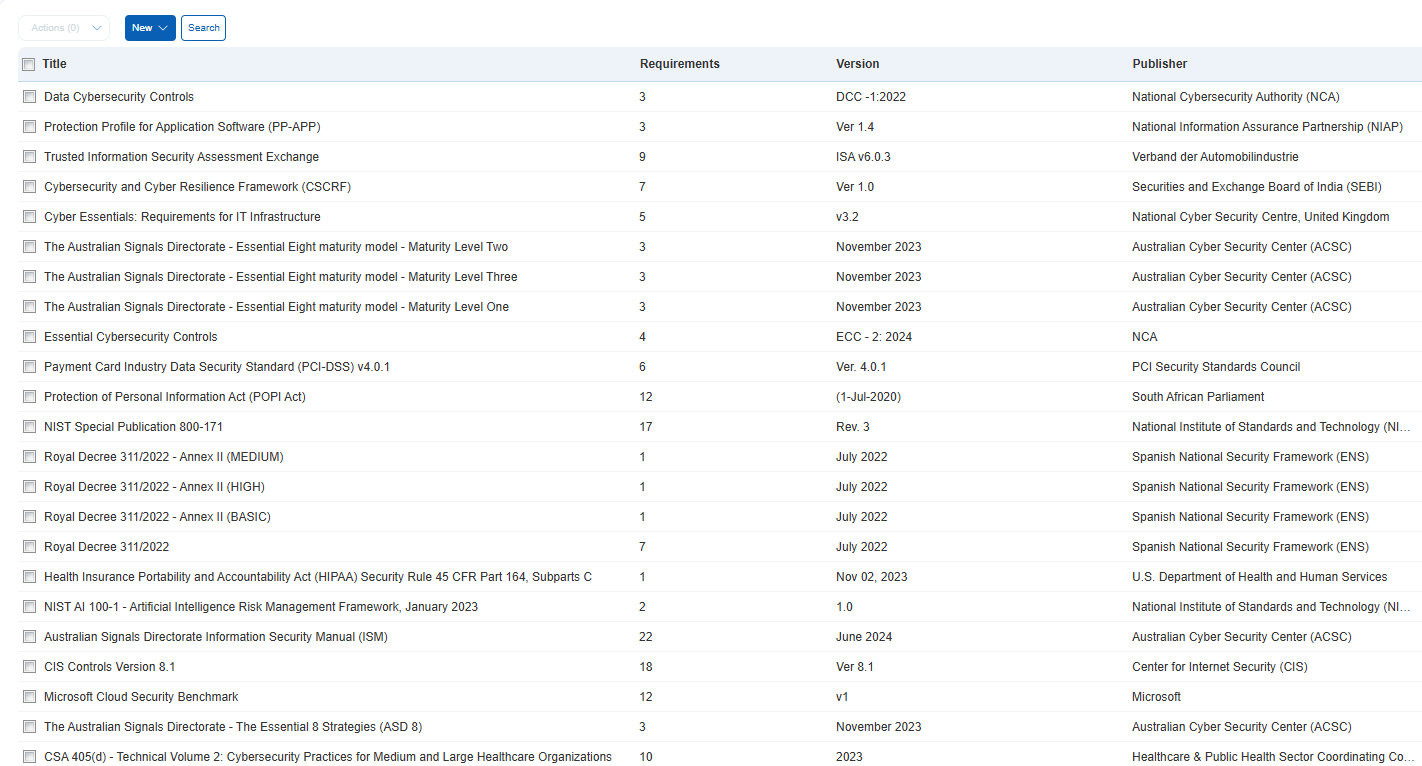Click version Nov 02, 2023
This screenshot has height=766, width=1422.
pos(872,577)
